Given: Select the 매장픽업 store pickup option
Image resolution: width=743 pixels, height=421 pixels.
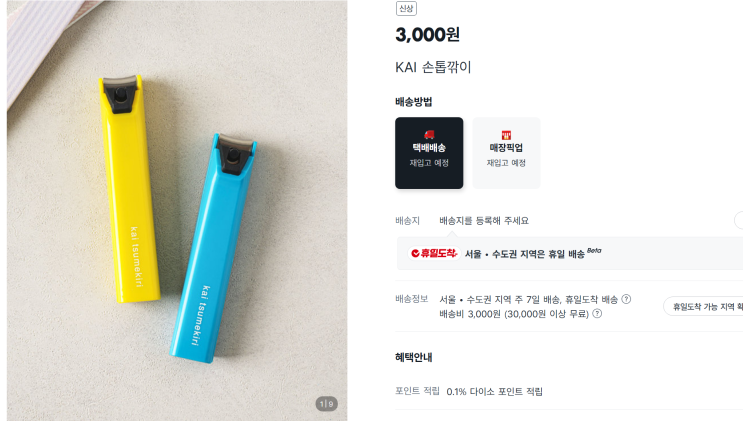Looking at the screenshot, I should (x=506, y=153).
